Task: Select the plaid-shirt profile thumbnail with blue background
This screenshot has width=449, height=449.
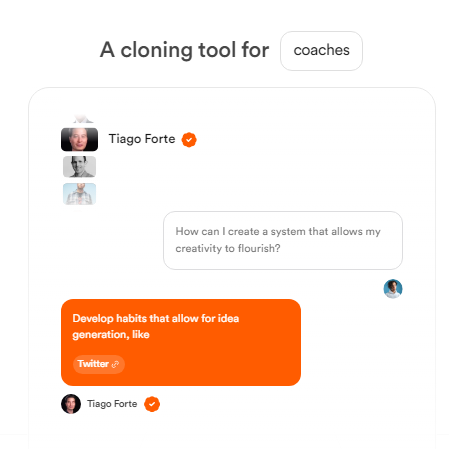Action: click(79, 194)
